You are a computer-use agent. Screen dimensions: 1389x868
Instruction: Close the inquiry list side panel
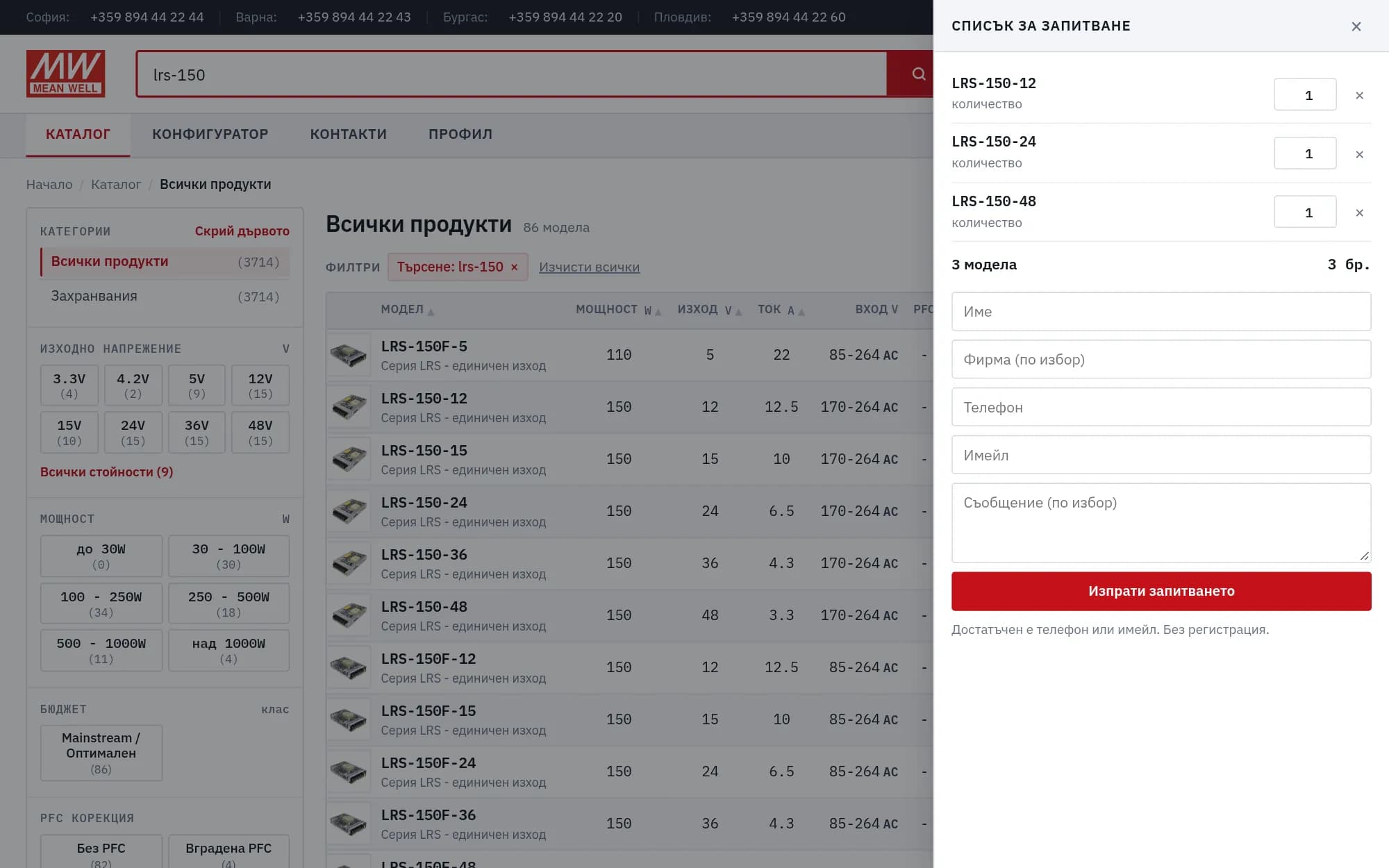pyautogui.click(x=1356, y=26)
